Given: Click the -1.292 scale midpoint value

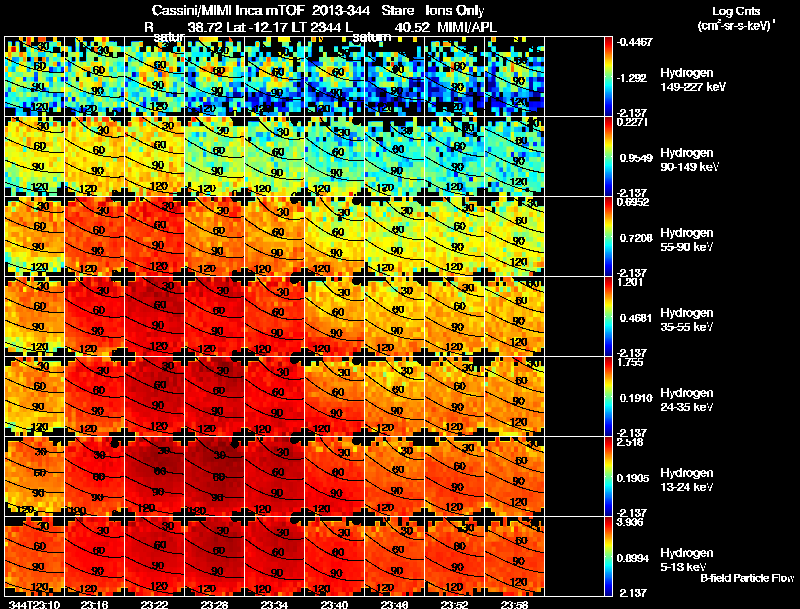Looking at the screenshot, I should (x=632, y=78).
